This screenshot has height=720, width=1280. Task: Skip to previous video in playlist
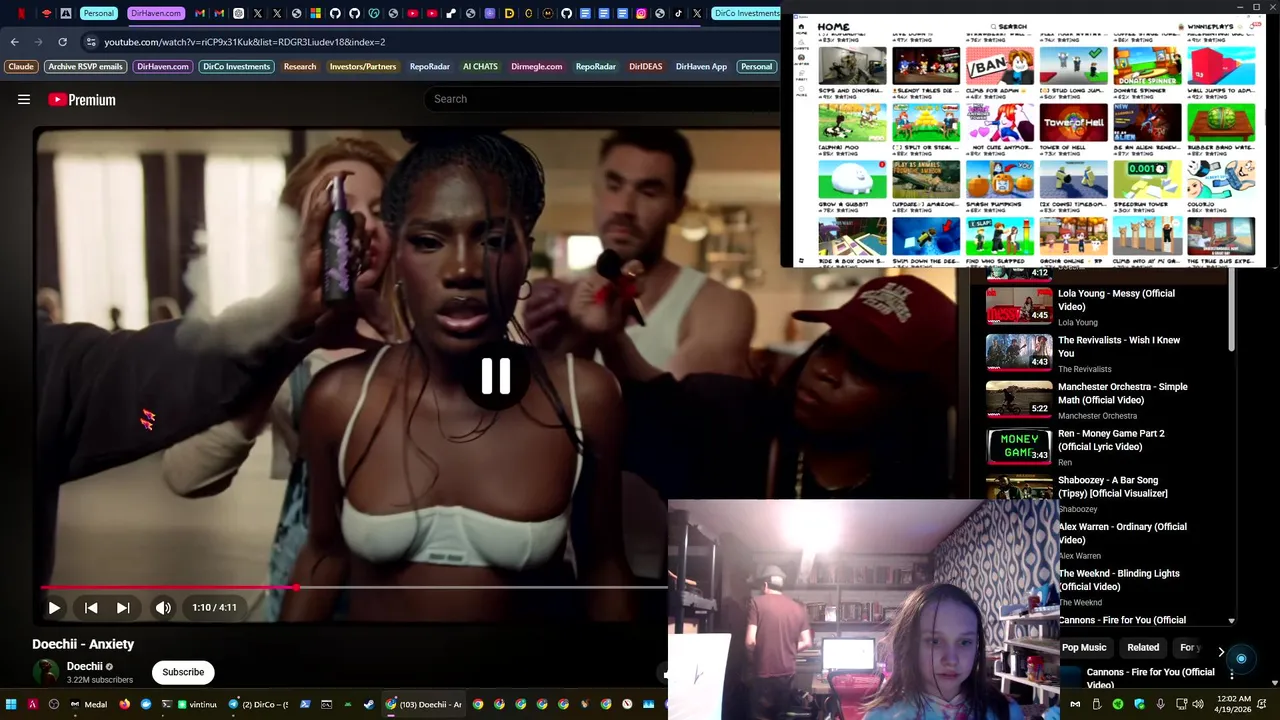91,607
